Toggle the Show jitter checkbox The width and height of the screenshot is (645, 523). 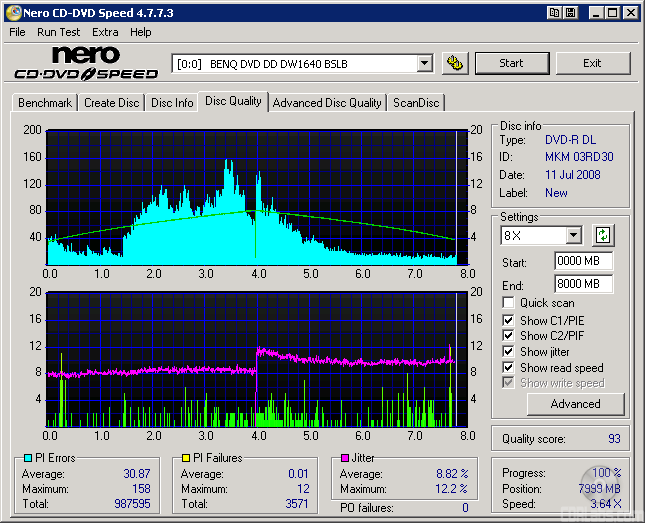click(509, 352)
